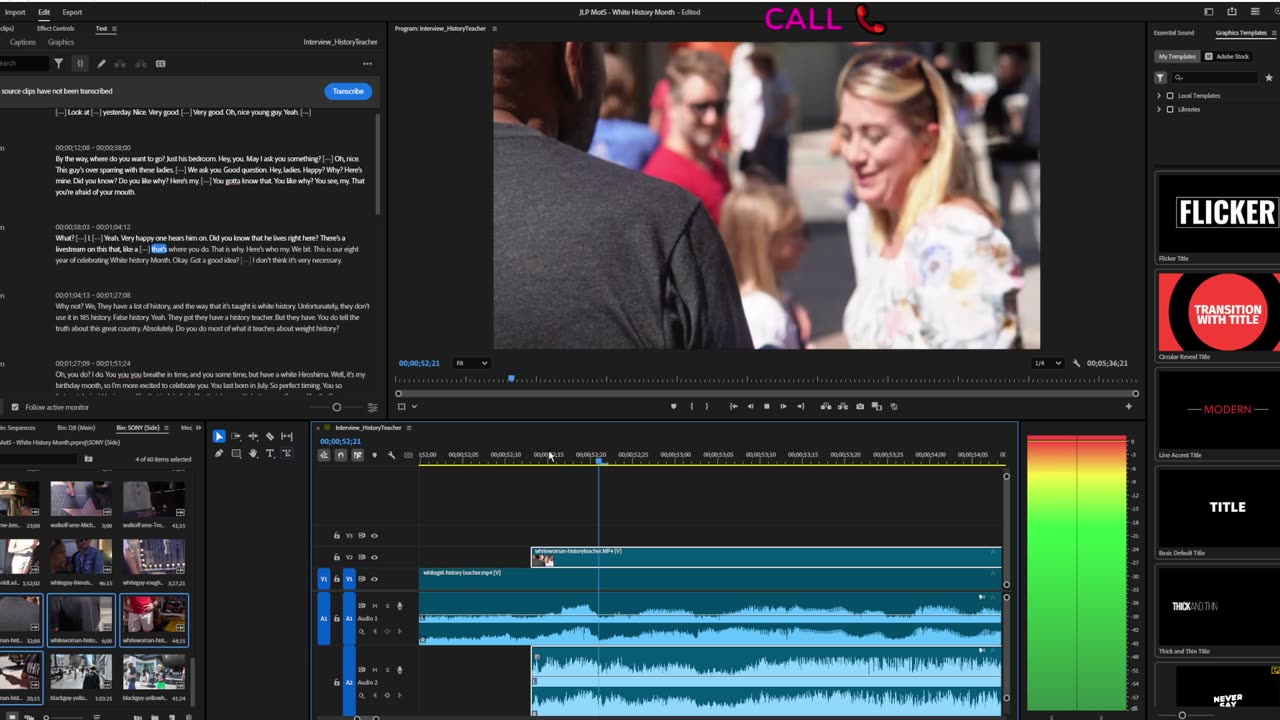The image size is (1280, 720).
Task: Click highlighted word "that's" in transcript
Action: (159, 249)
